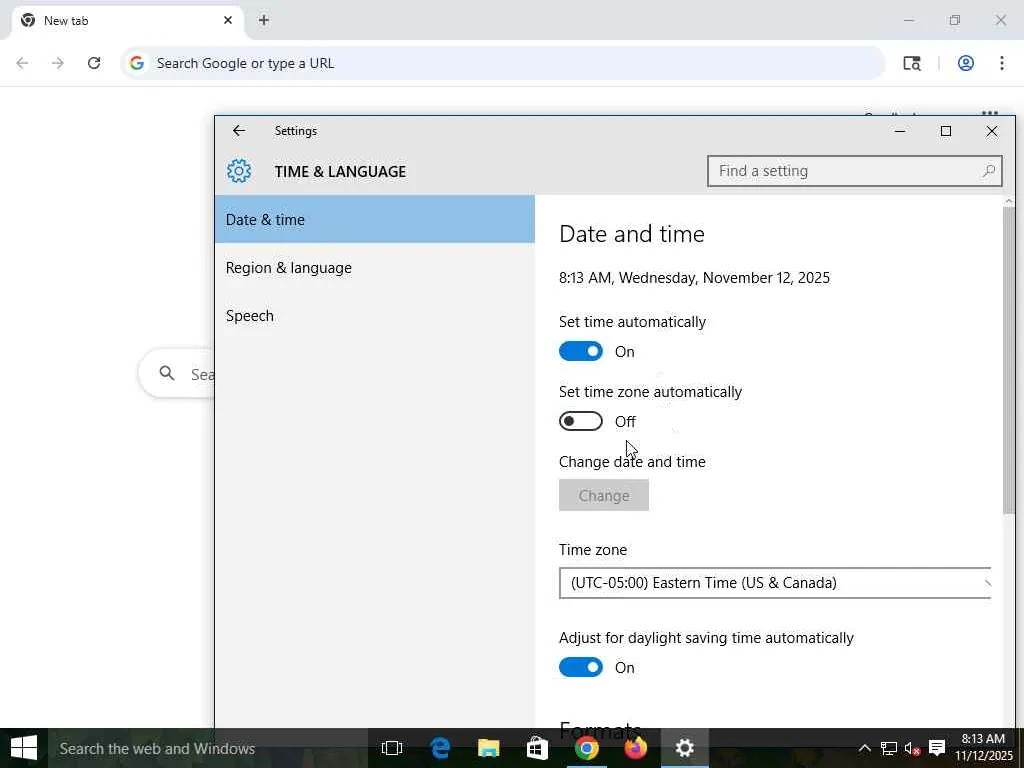This screenshot has width=1024, height=768.
Task: Open the Speech settings section
Action: 375,315
